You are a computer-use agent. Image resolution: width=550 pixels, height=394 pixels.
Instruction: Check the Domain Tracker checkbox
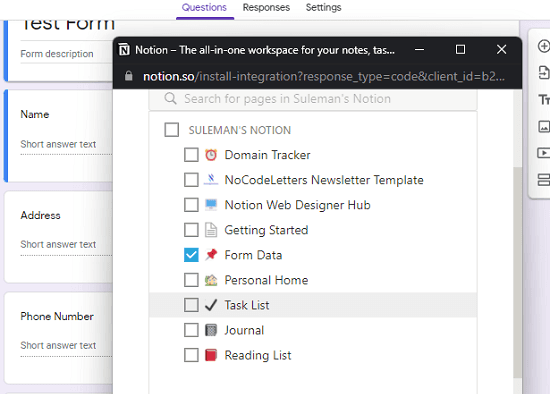191,155
